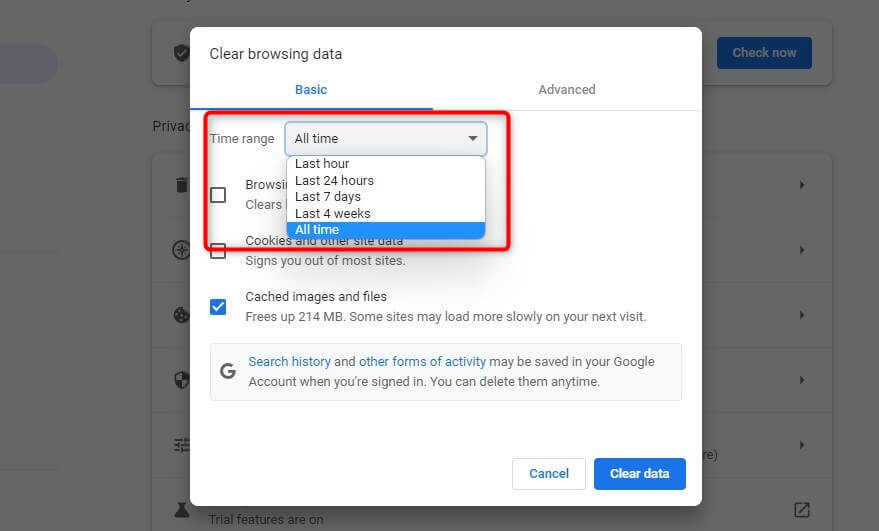Click the external link open-in-new icon
The image size is (879, 531).
tap(801, 509)
